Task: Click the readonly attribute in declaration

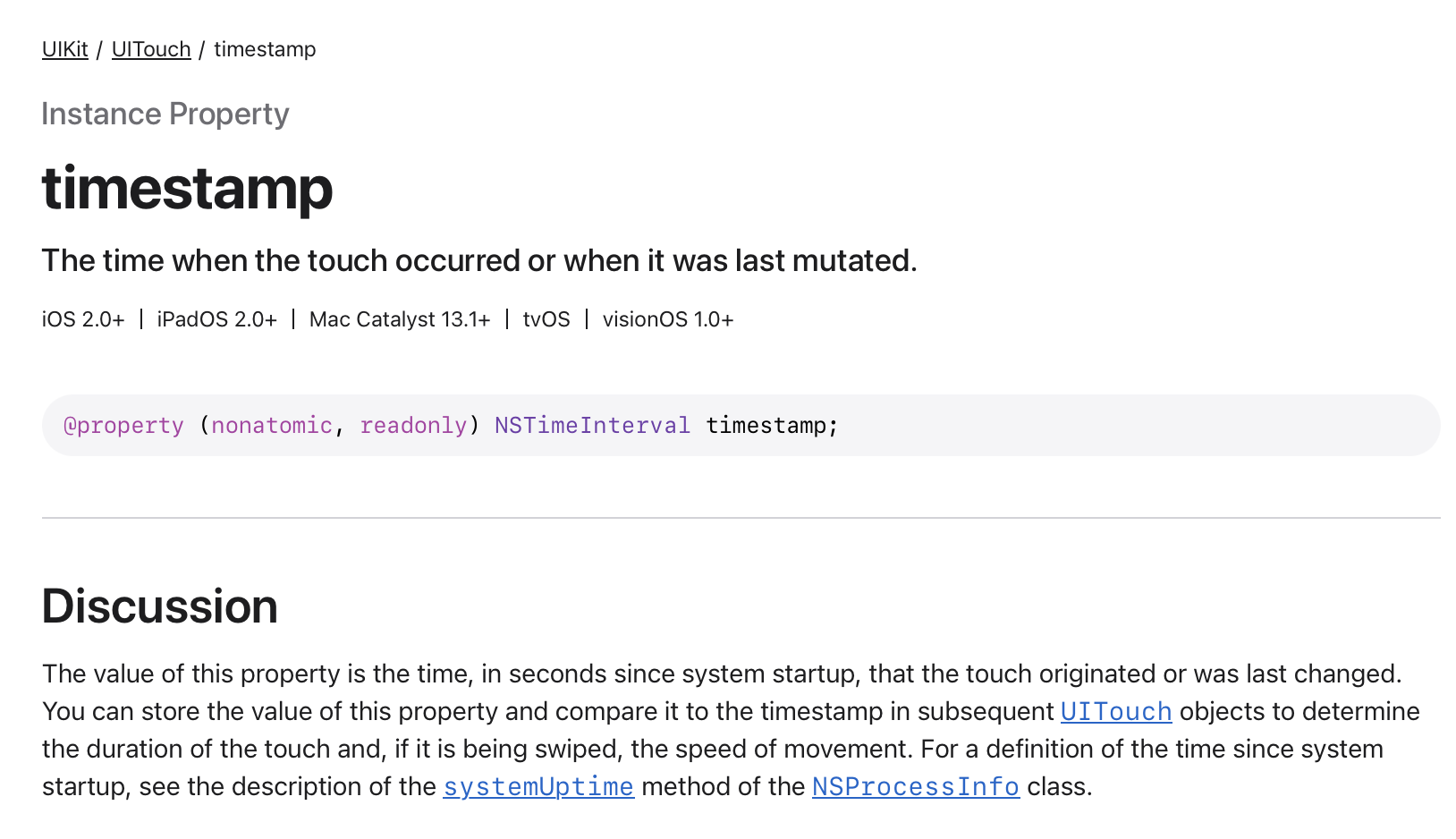Action: pyautogui.click(x=413, y=425)
